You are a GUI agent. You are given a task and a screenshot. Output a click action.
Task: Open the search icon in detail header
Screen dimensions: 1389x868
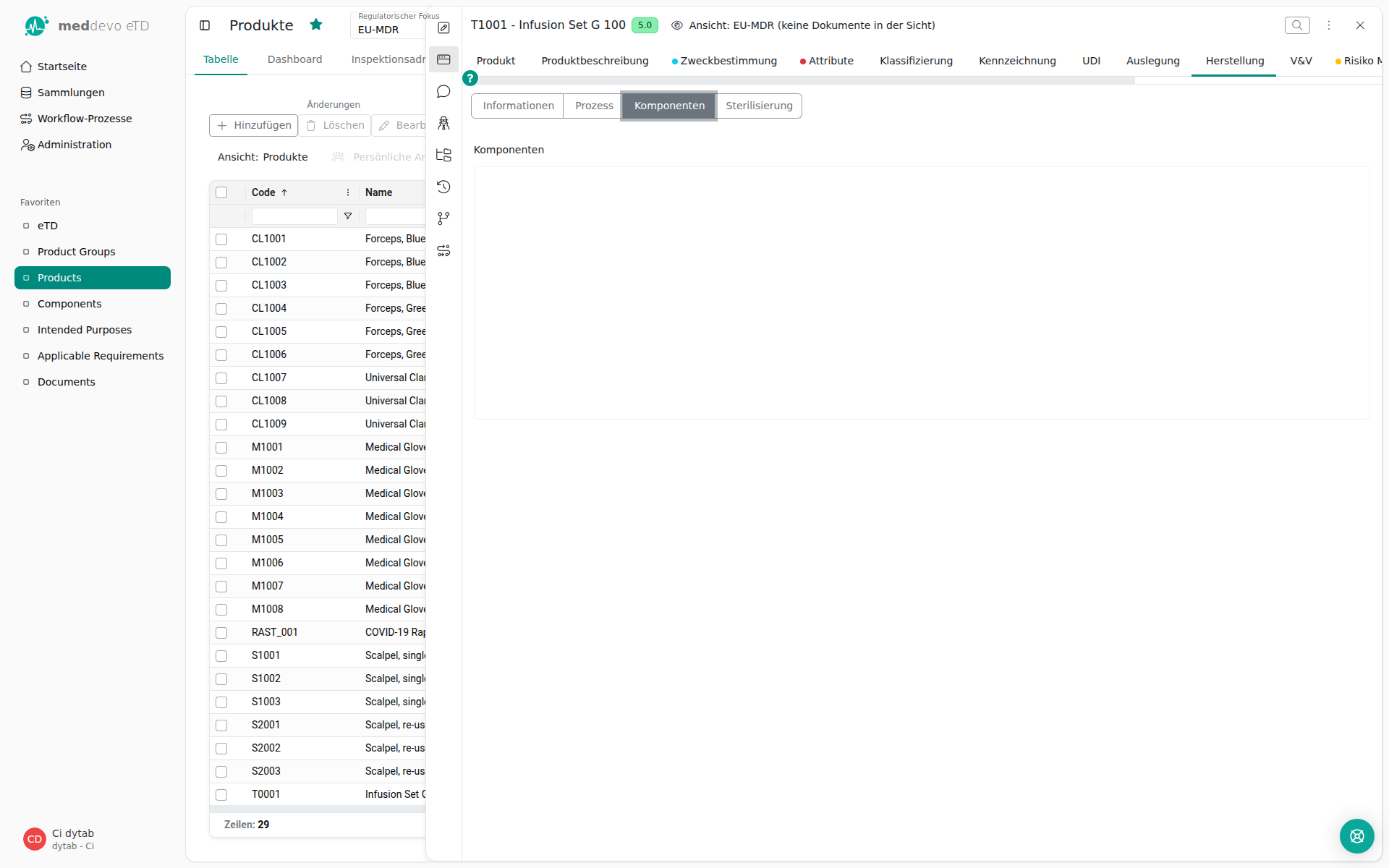point(1297,25)
